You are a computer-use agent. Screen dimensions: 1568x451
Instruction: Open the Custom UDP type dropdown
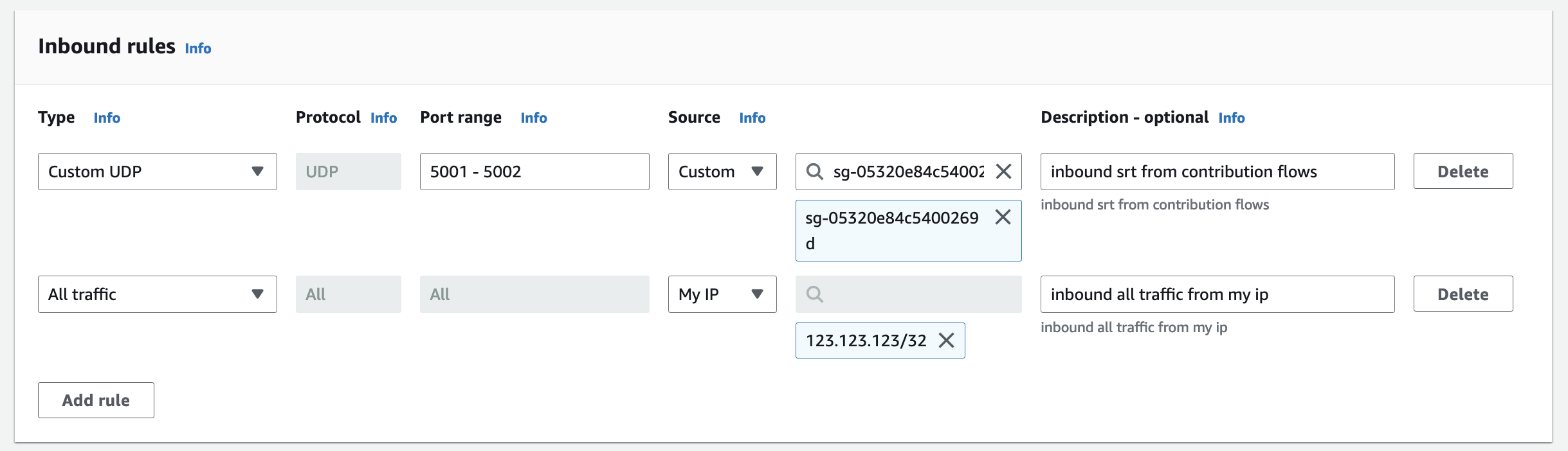pyautogui.click(x=157, y=172)
